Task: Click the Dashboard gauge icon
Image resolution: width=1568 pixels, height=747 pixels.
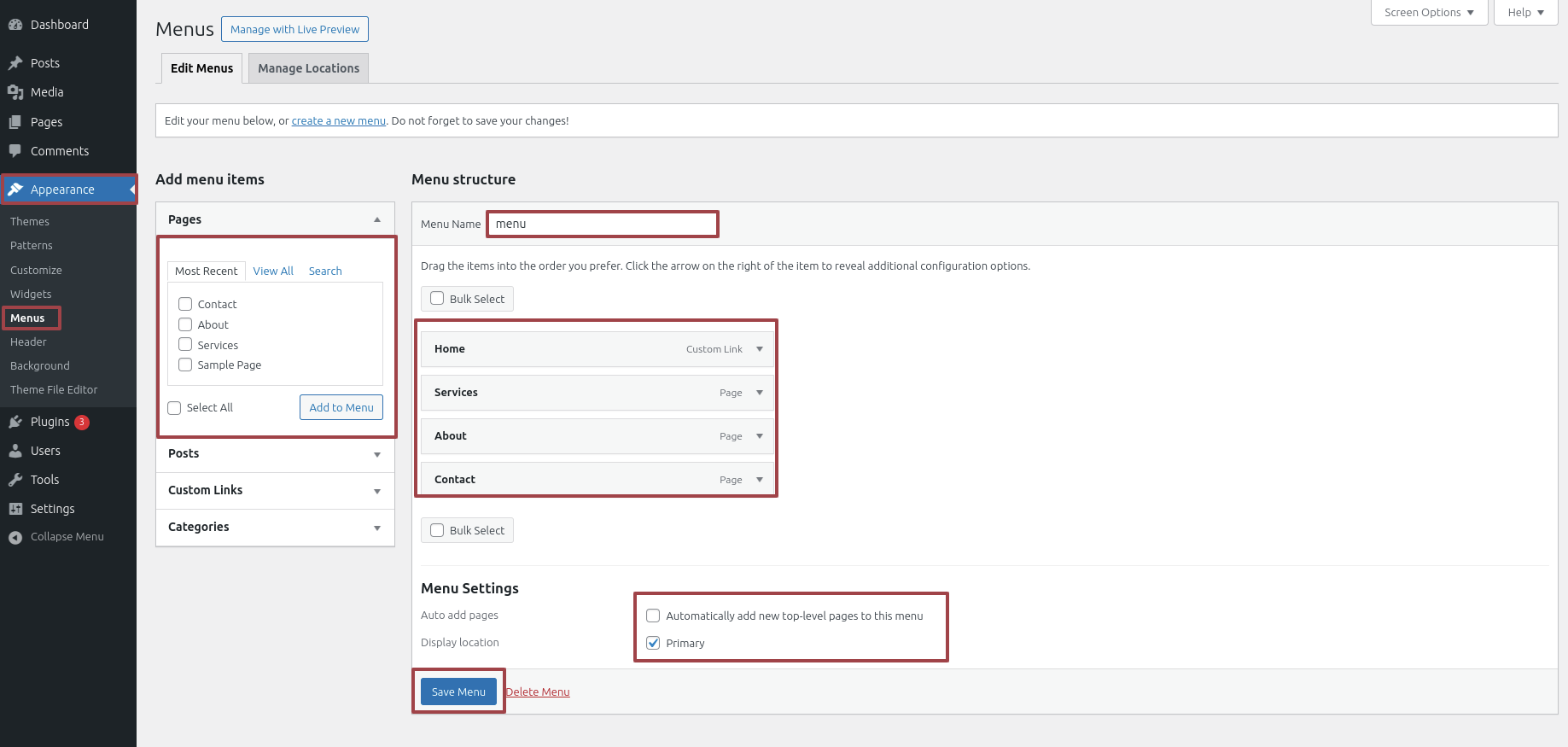Action: (x=15, y=25)
